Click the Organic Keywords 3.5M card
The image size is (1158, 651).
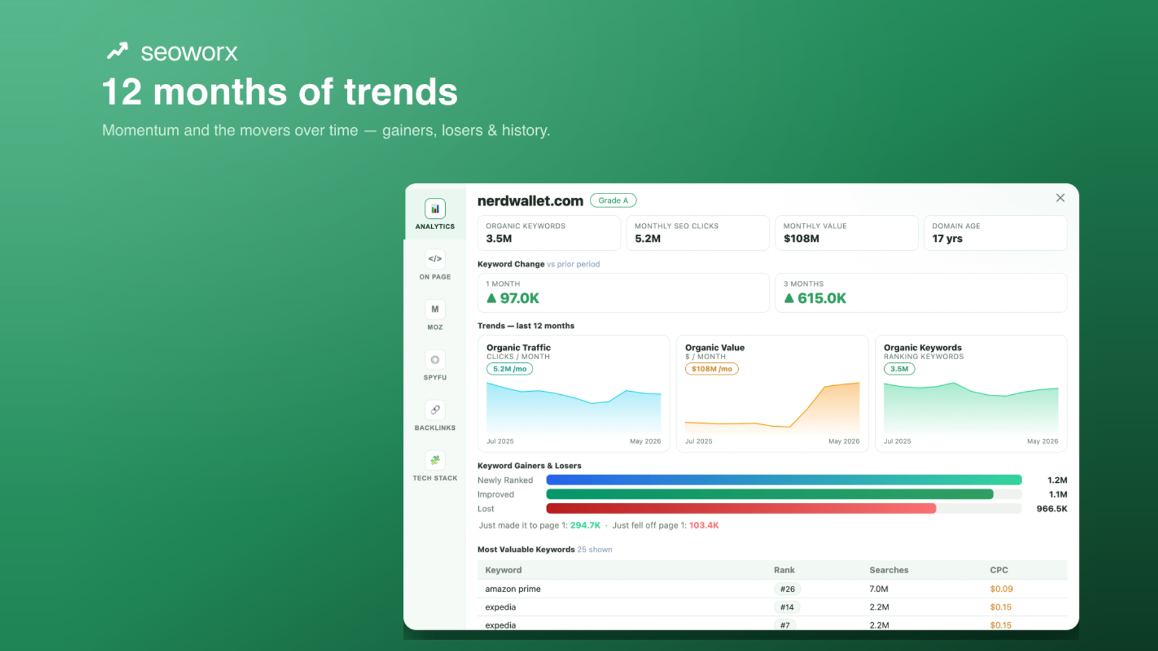click(549, 233)
